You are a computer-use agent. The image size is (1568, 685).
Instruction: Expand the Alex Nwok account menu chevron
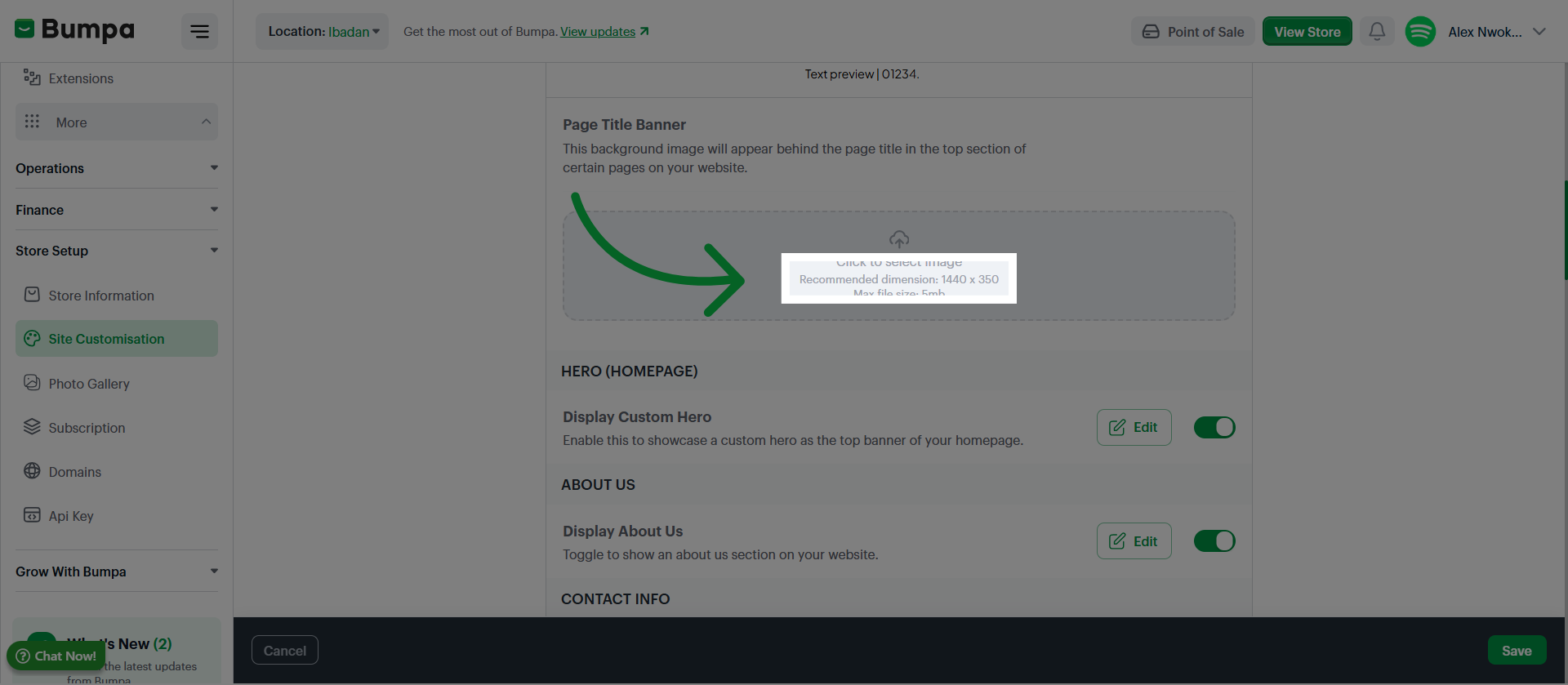1539,31
